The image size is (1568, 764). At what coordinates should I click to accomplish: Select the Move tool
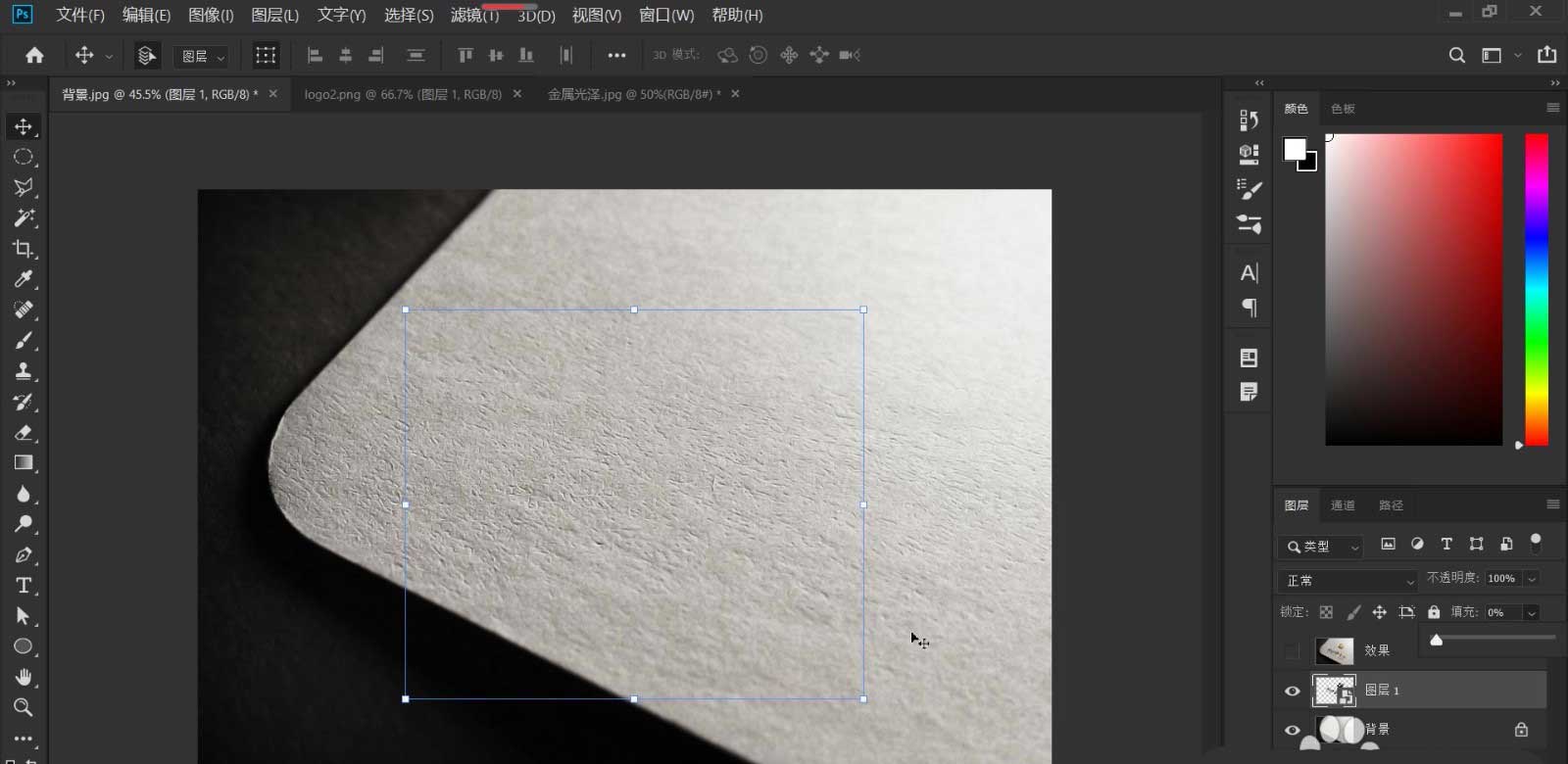coord(24,126)
